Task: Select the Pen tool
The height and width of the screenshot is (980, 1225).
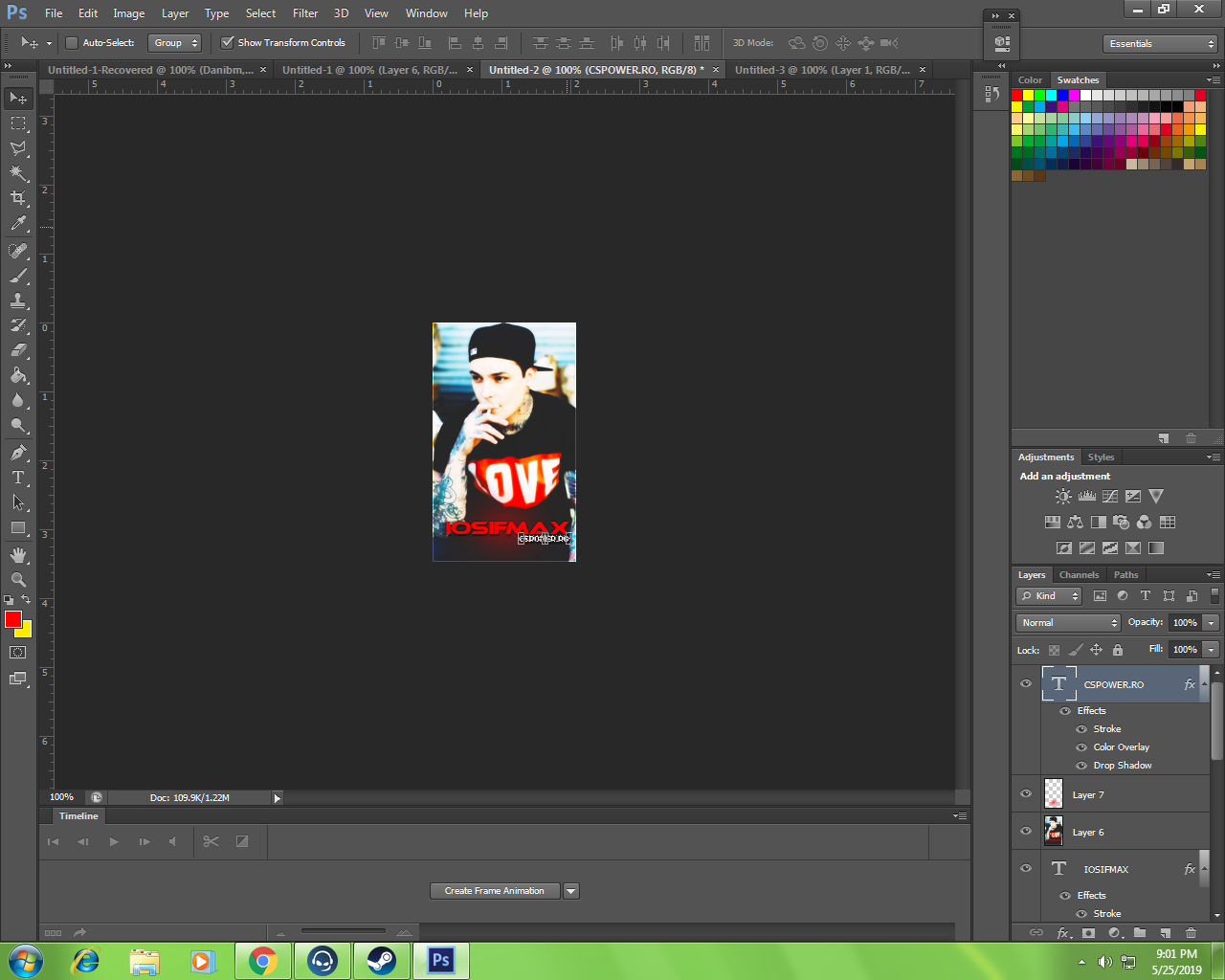Action: 18,453
